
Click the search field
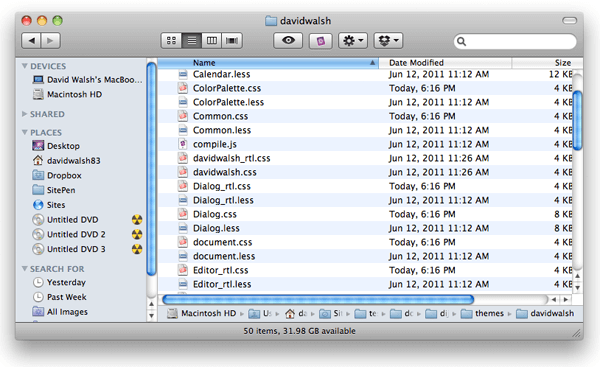(x=515, y=41)
